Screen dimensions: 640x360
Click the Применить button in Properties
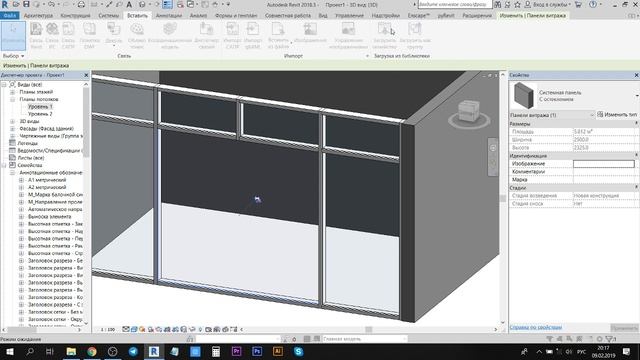point(624,328)
